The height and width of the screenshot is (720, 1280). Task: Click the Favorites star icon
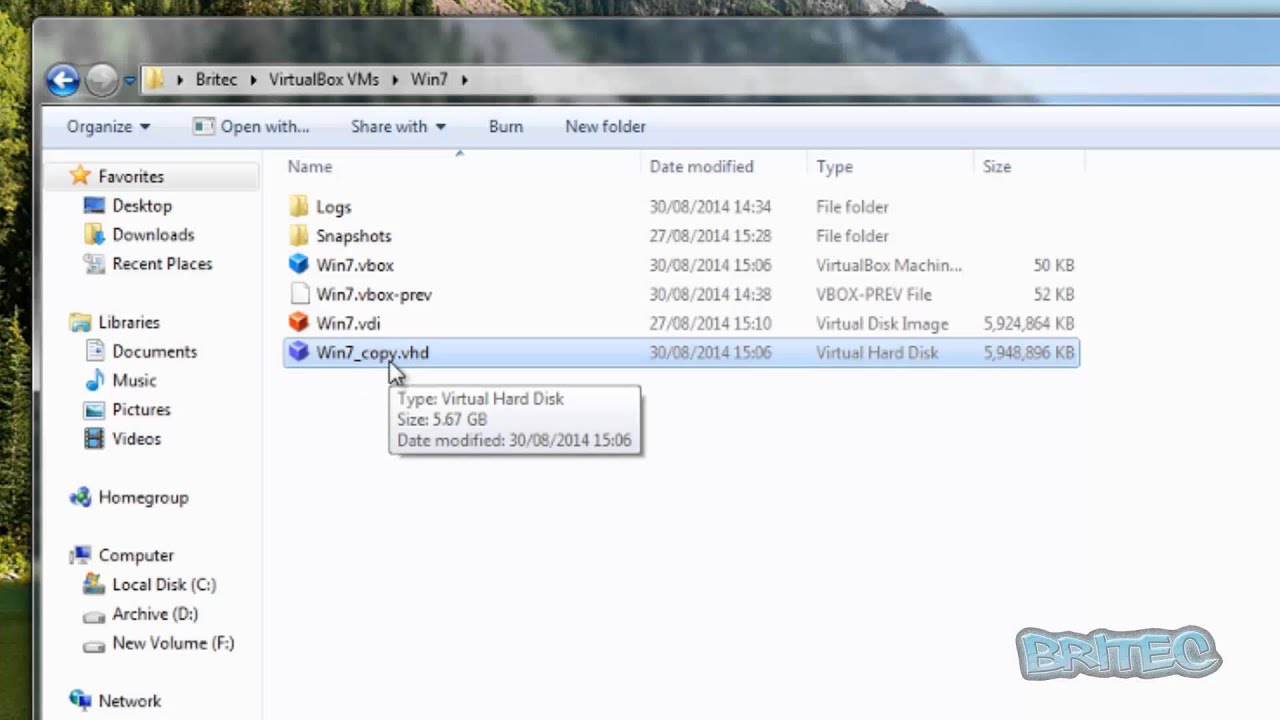(x=80, y=176)
